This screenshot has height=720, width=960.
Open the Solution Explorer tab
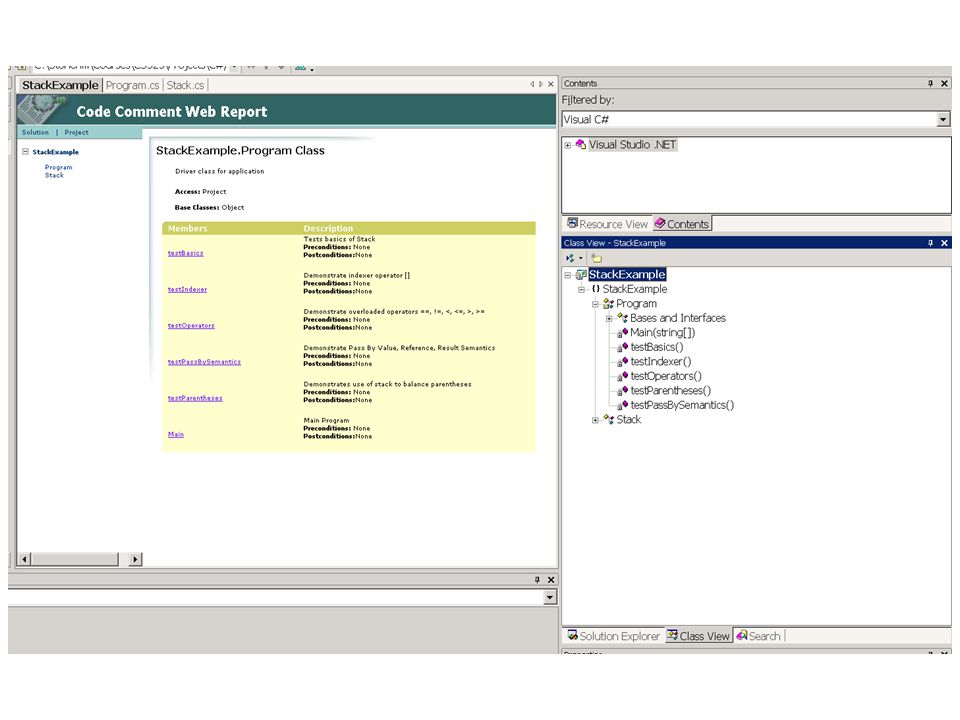[613, 636]
